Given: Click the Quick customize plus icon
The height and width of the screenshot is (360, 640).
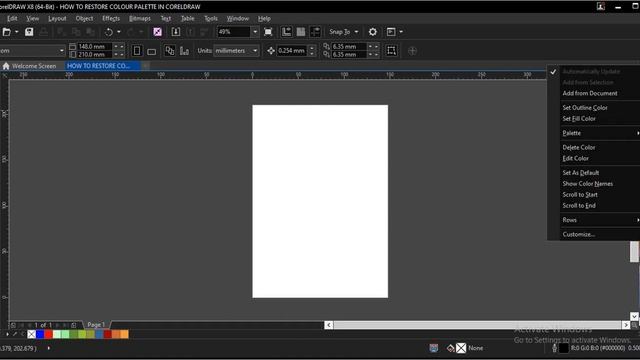Looking at the screenshot, I should click(412, 51).
